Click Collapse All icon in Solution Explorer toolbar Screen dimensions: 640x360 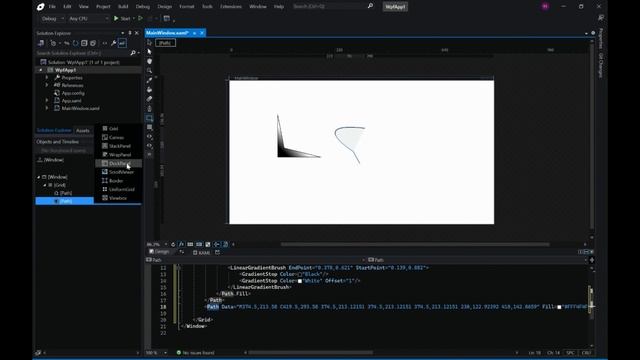(x=84, y=43)
